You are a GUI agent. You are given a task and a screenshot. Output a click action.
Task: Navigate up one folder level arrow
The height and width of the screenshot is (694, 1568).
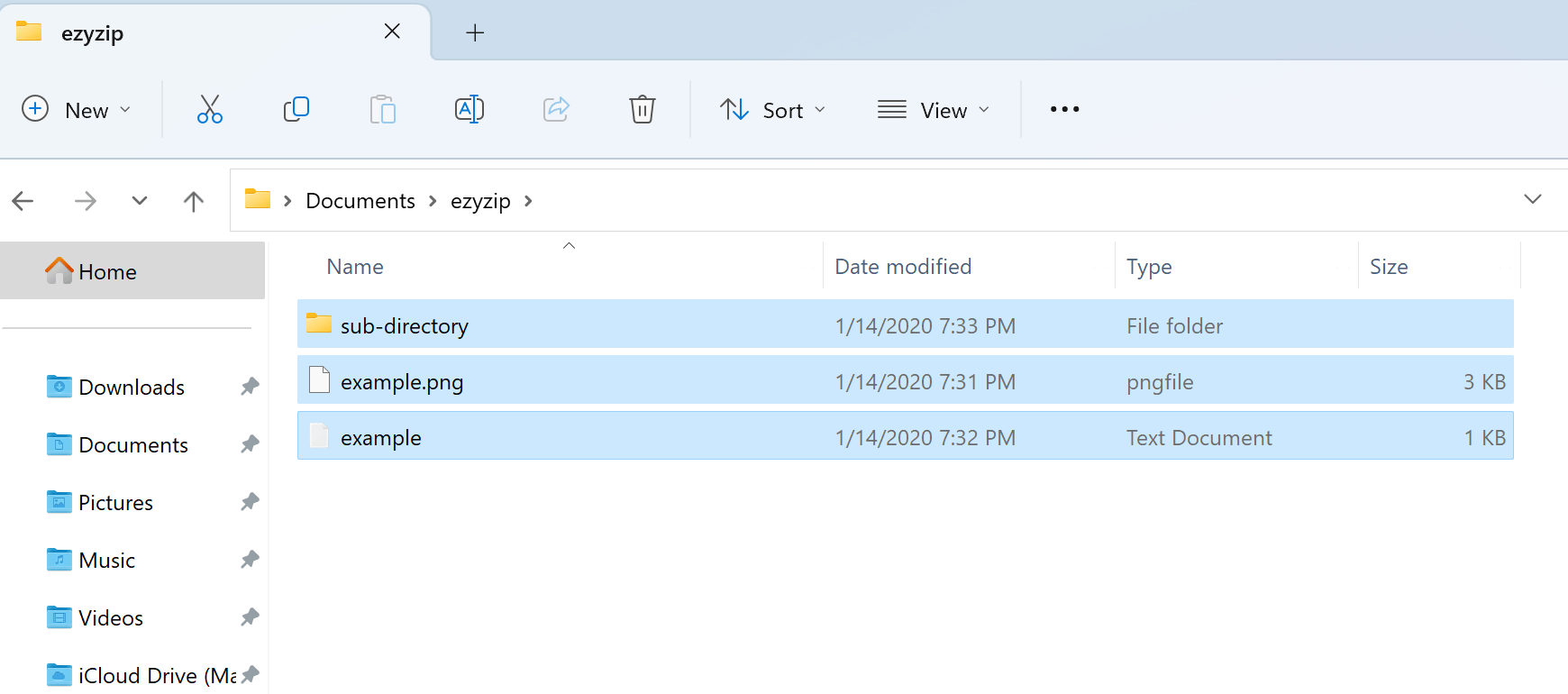193,201
